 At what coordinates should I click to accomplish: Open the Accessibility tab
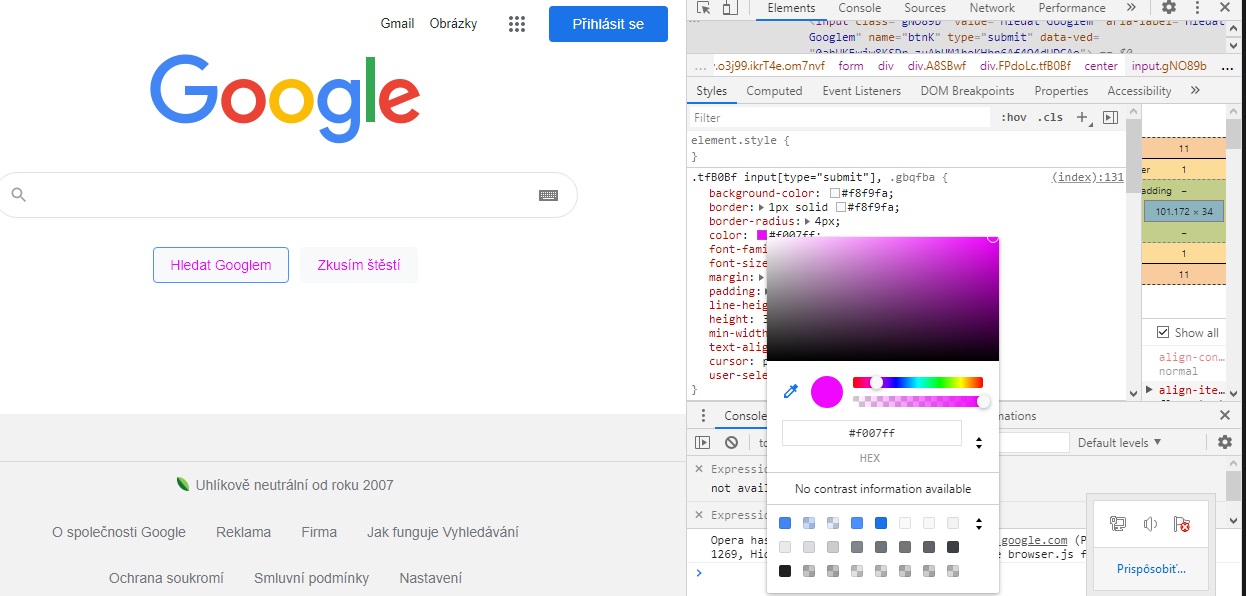tap(1139, 91)
